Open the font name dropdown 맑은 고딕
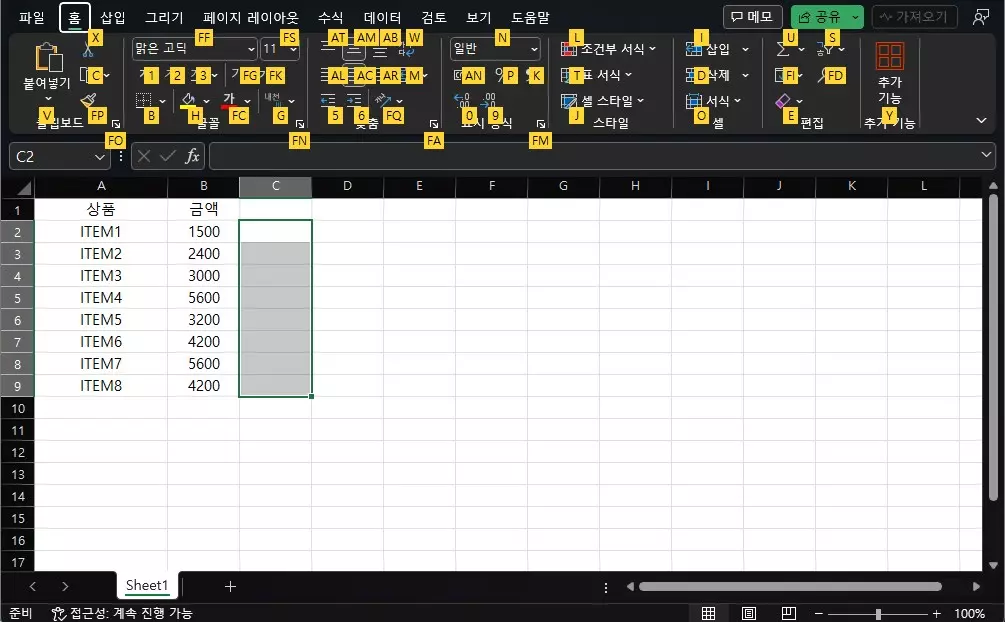Image resolution: width=1005 pixels, height=622 pixels. coord(251,49)
